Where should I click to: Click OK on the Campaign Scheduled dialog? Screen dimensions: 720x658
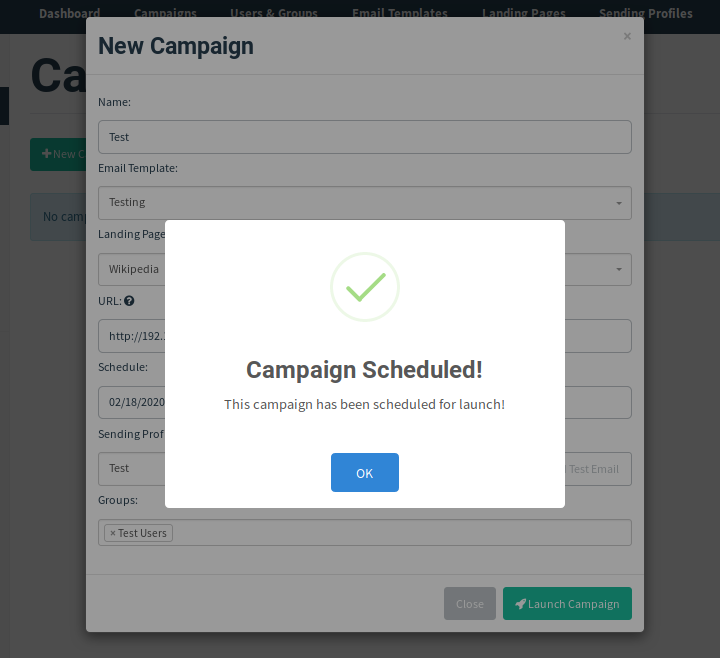point(364,473)
